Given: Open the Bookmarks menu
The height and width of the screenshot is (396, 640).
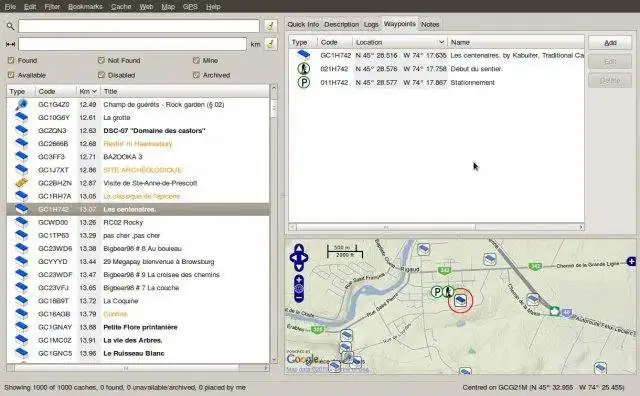Looking at the screenshot, I should [x=85, y=7].
